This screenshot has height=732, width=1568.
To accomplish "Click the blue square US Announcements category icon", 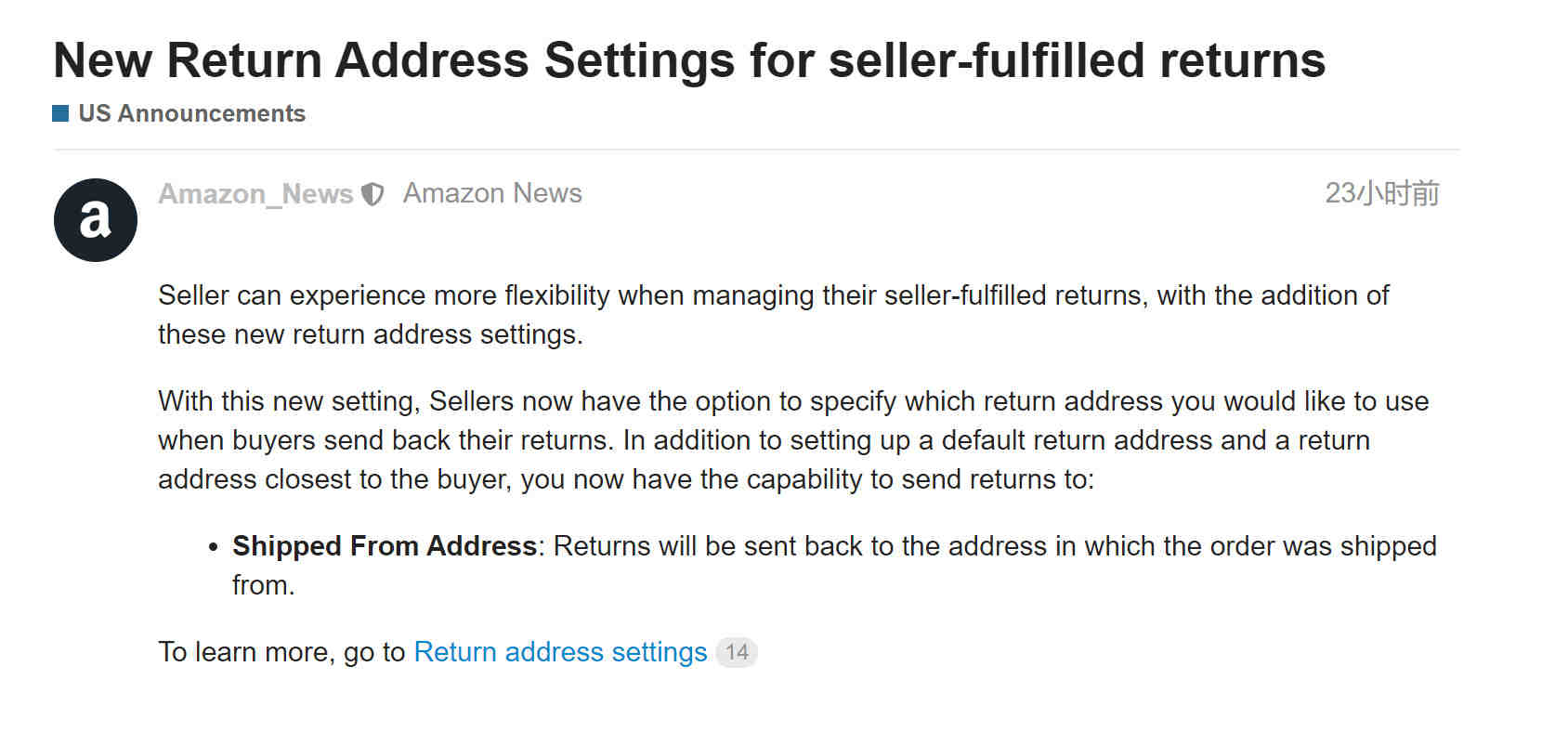I will coord(60,113).
